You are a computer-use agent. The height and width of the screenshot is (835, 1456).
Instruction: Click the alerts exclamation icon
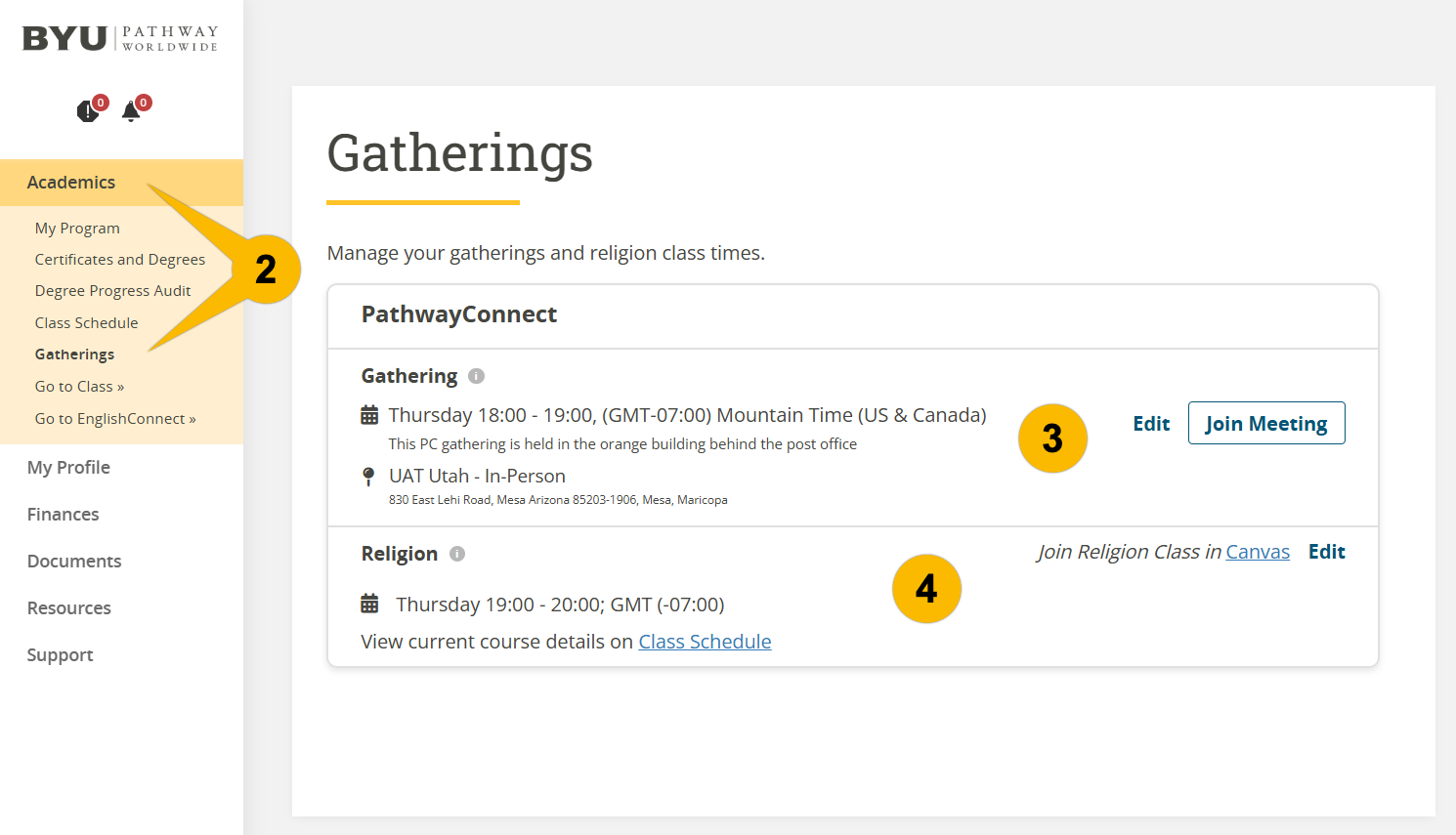(x=88, y=111)
